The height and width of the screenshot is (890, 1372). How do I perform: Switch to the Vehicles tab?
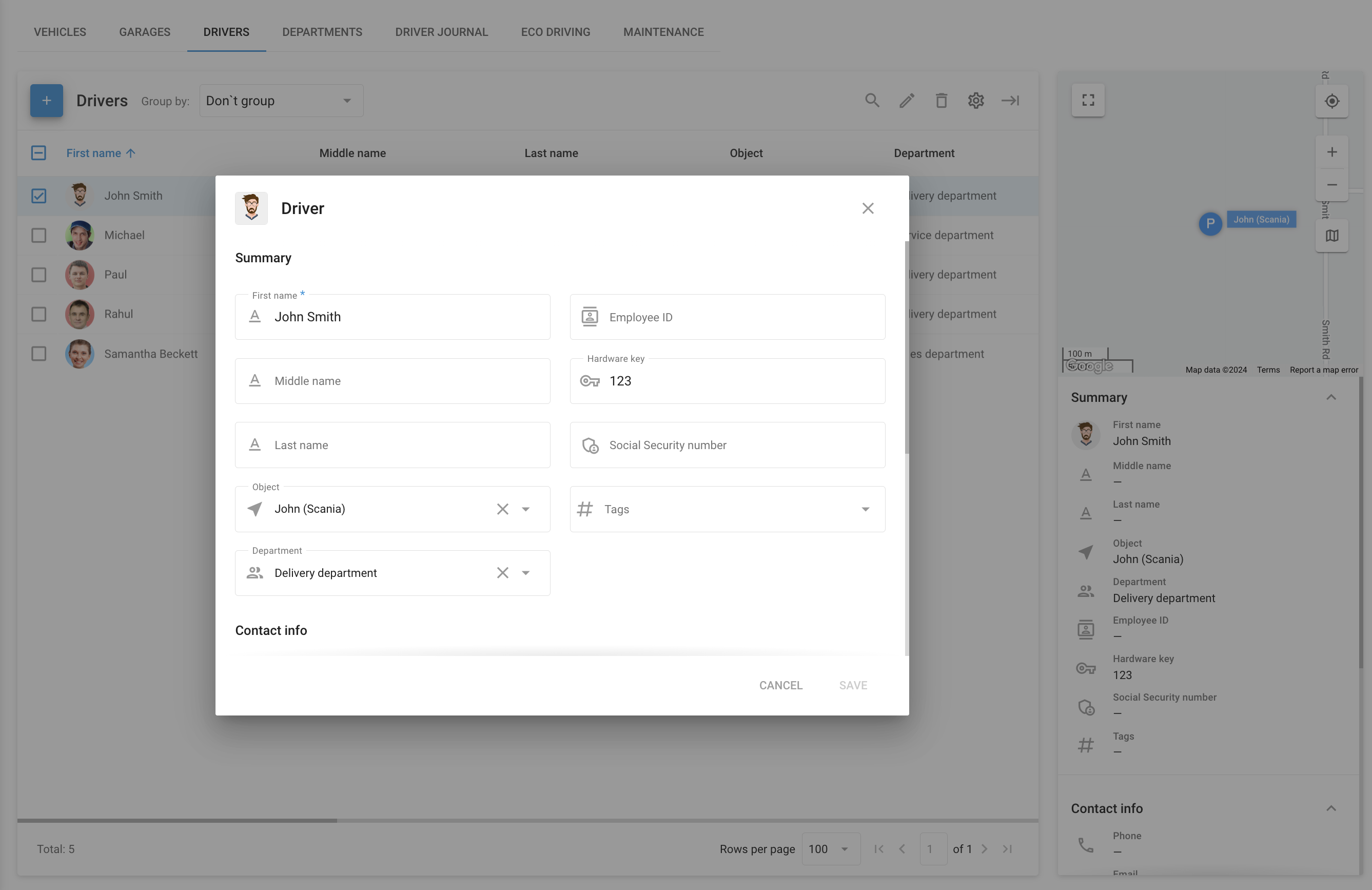click(60, 32)
